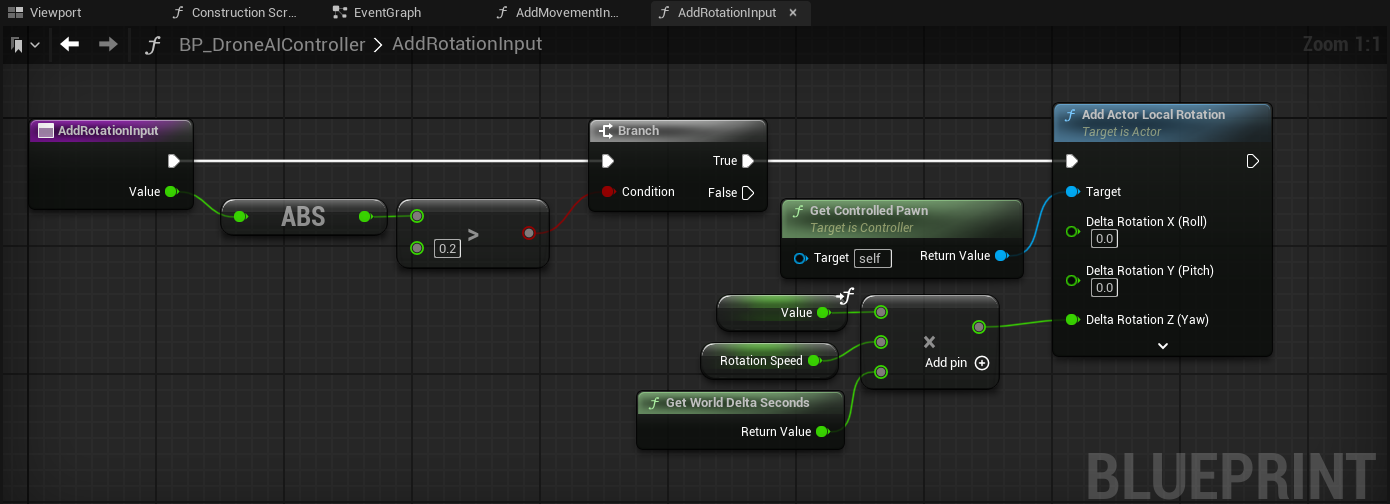Expand the Add Actor Local Rotation node chevron
Image resolution: width=1390 pixels, height=504 pixels.
(x=1162, y=345)
